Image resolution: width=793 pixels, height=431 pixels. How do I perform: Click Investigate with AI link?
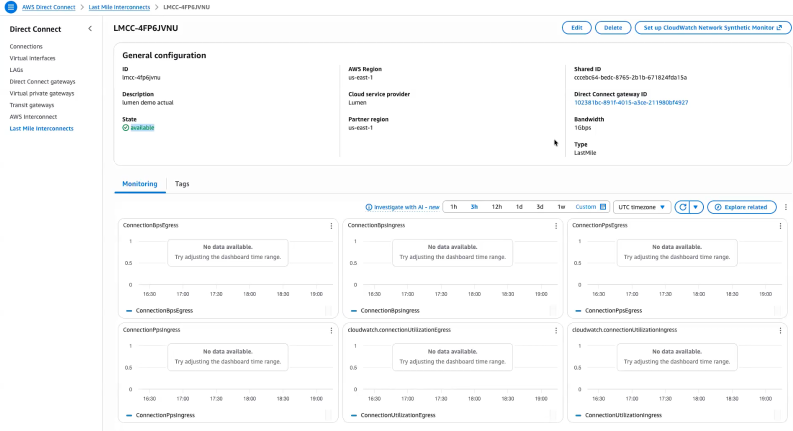402,207
